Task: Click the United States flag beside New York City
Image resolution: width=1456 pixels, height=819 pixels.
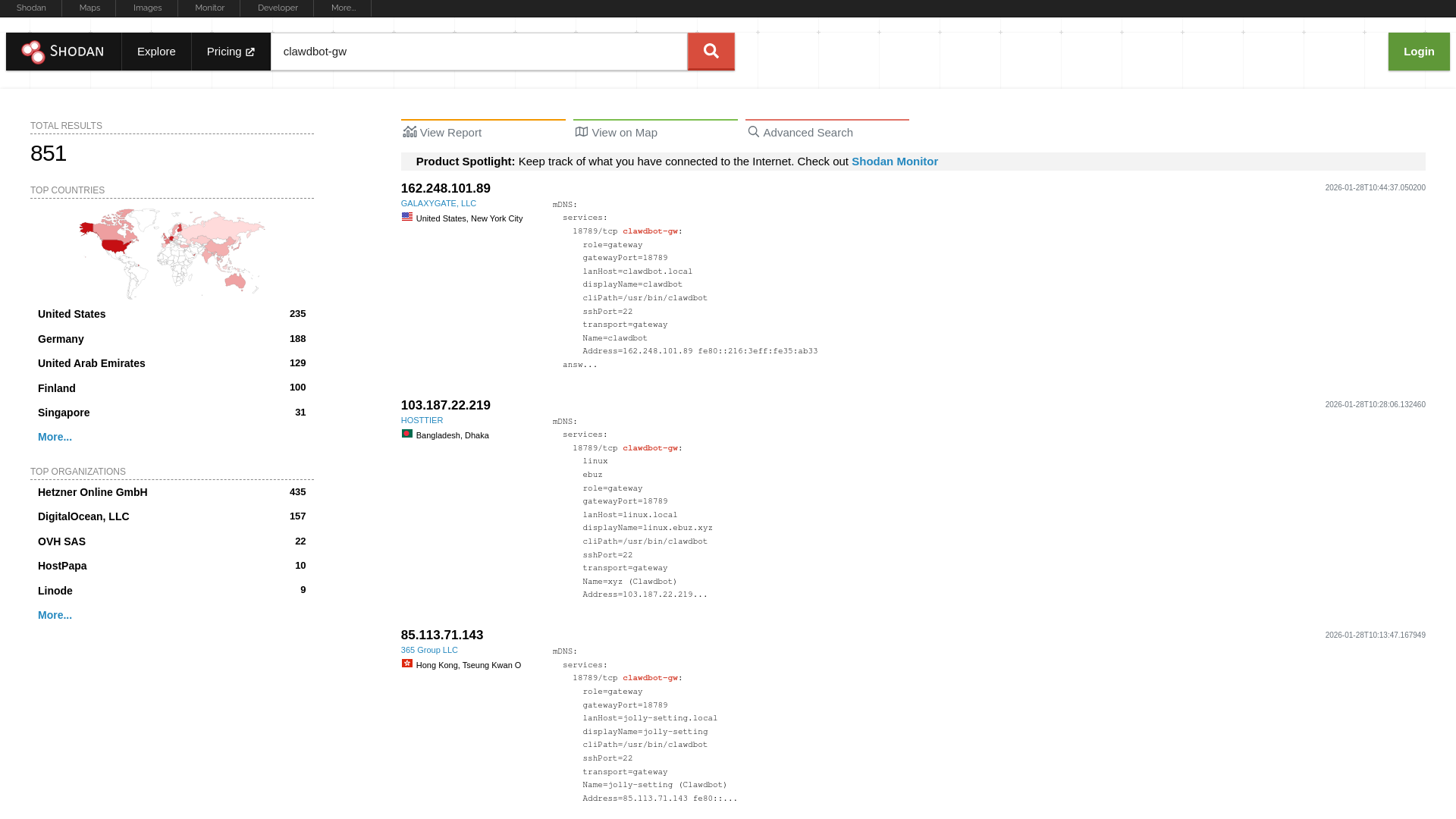Action: pos(407,217)
